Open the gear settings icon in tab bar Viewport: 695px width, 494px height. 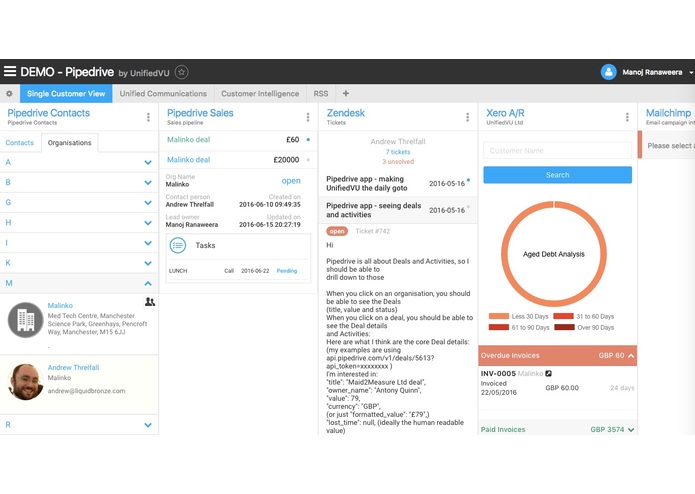(9, 93)
